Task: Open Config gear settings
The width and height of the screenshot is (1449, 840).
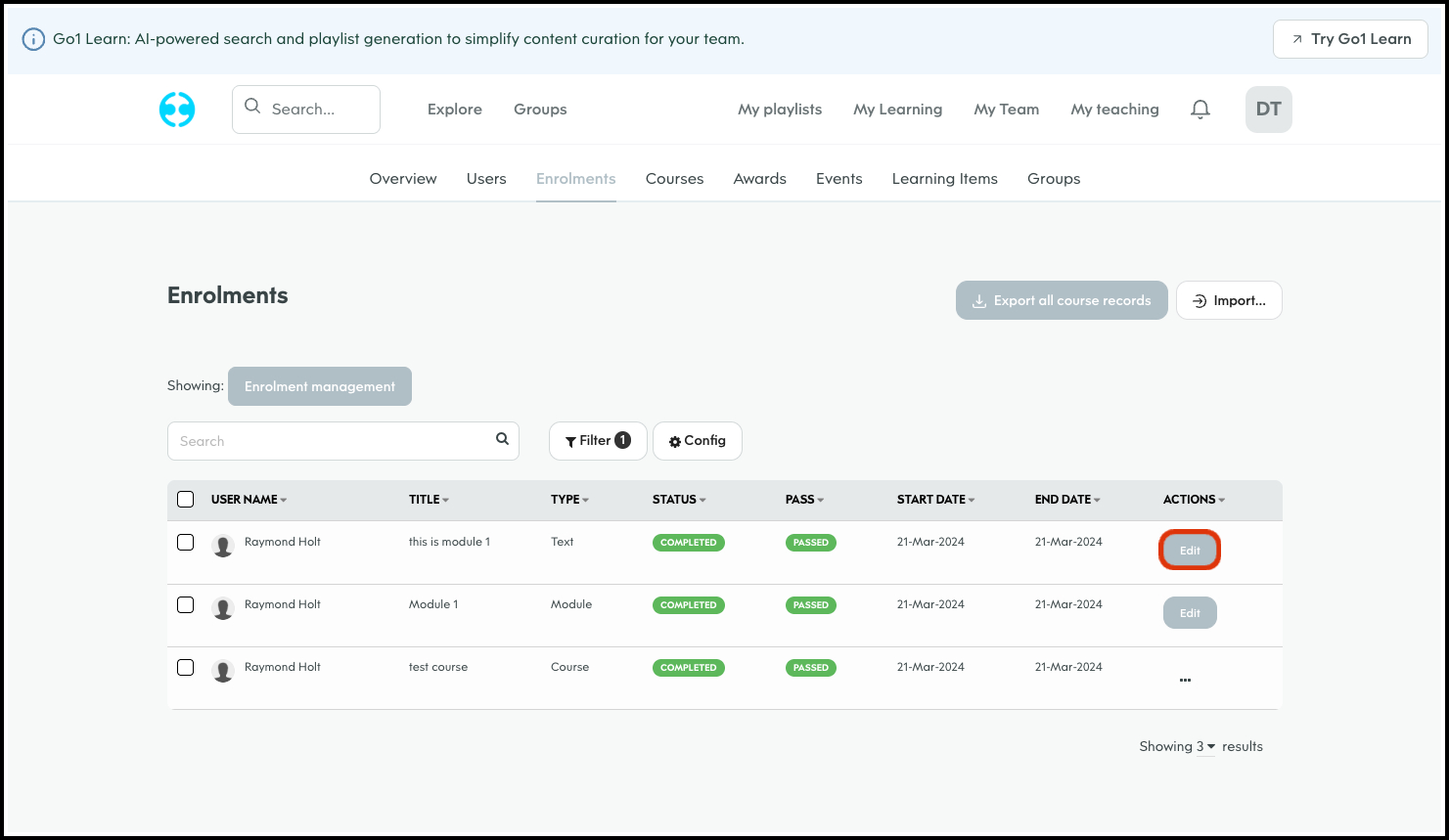Action: [x=697, y=441]
